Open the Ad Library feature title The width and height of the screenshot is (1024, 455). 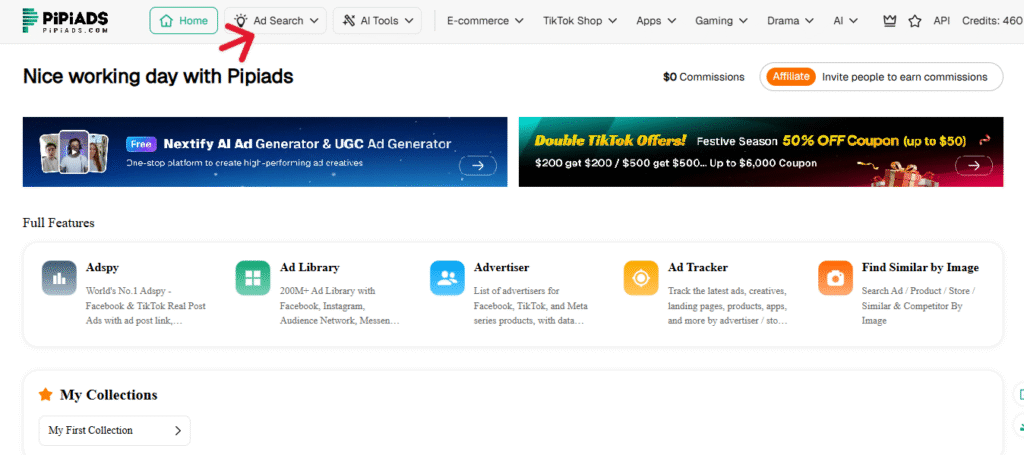pos(310,268)
